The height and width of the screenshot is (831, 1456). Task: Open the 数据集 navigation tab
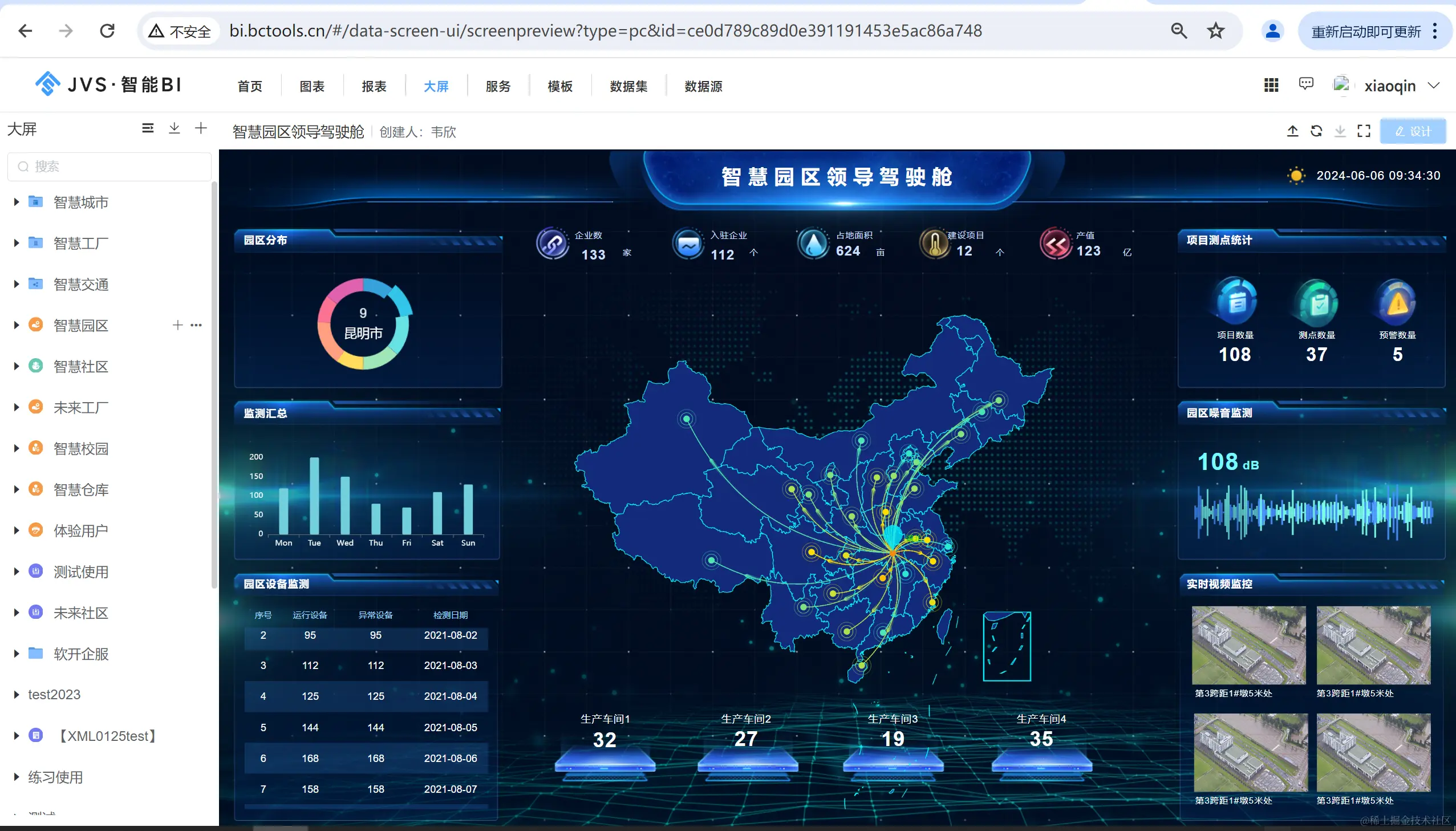(x=628, y=86)
